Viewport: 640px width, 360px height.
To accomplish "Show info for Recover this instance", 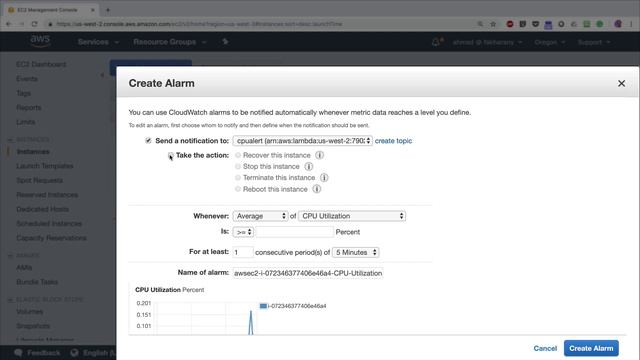I will 320,155.
